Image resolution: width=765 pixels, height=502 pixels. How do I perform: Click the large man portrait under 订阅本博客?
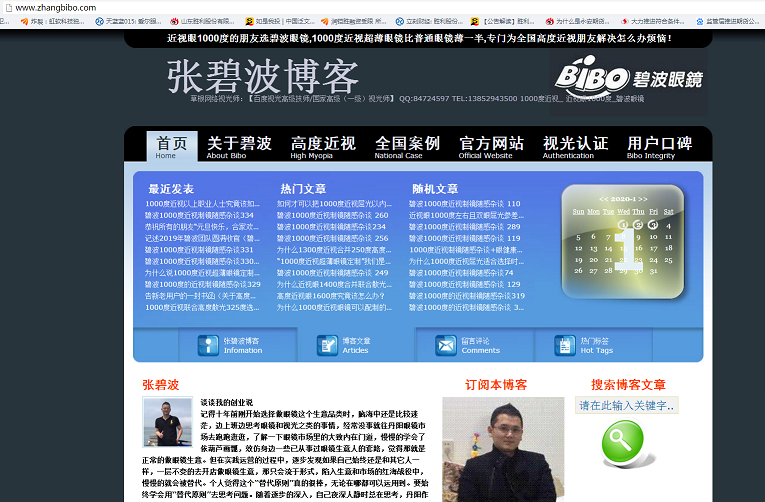coord(503,449)
